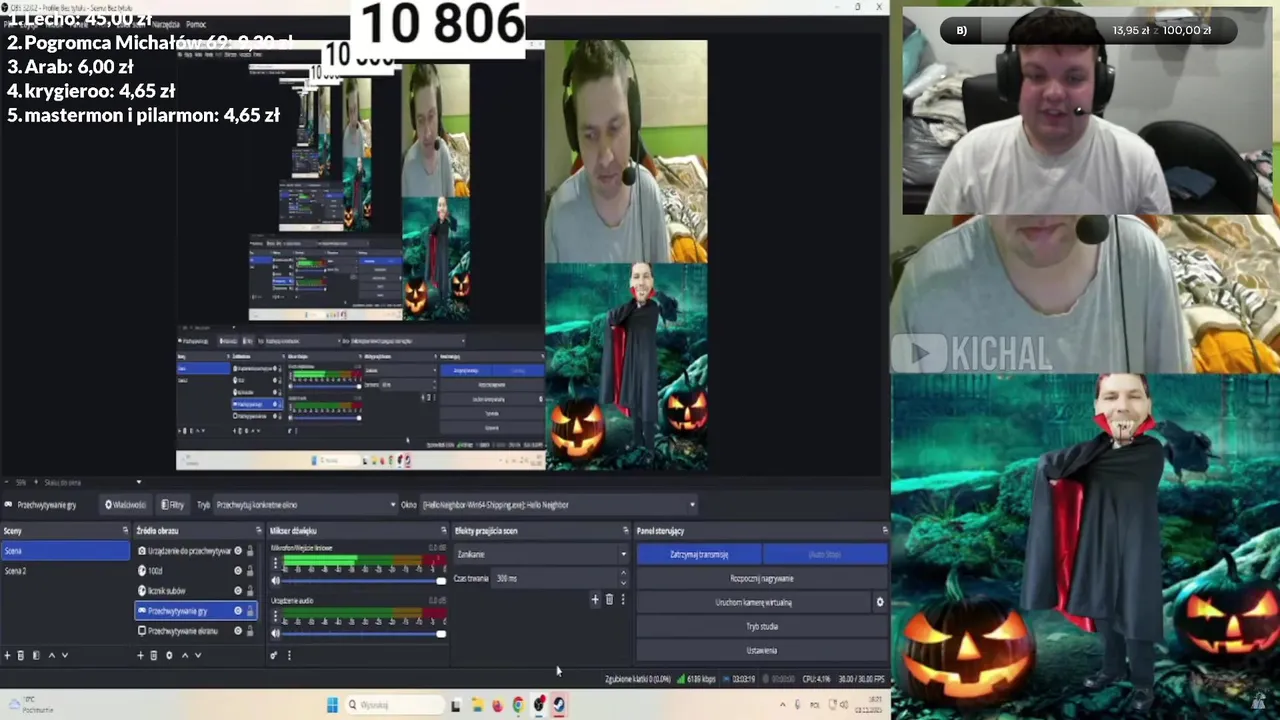Select Scena 2 in the scenes list
The height and width of the screenshot is (720, 1280).
click(x=66, y=571)
